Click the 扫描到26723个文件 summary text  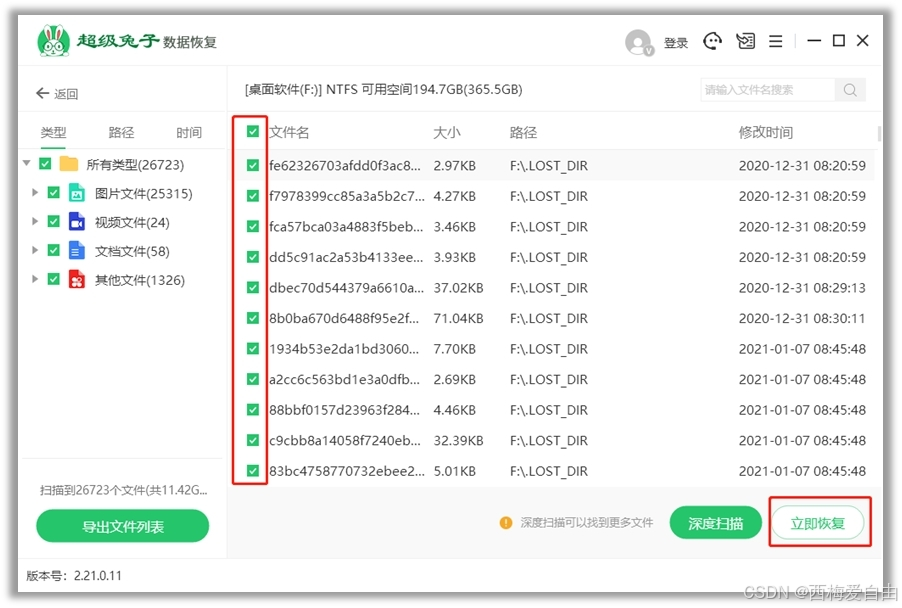[124, 490]
